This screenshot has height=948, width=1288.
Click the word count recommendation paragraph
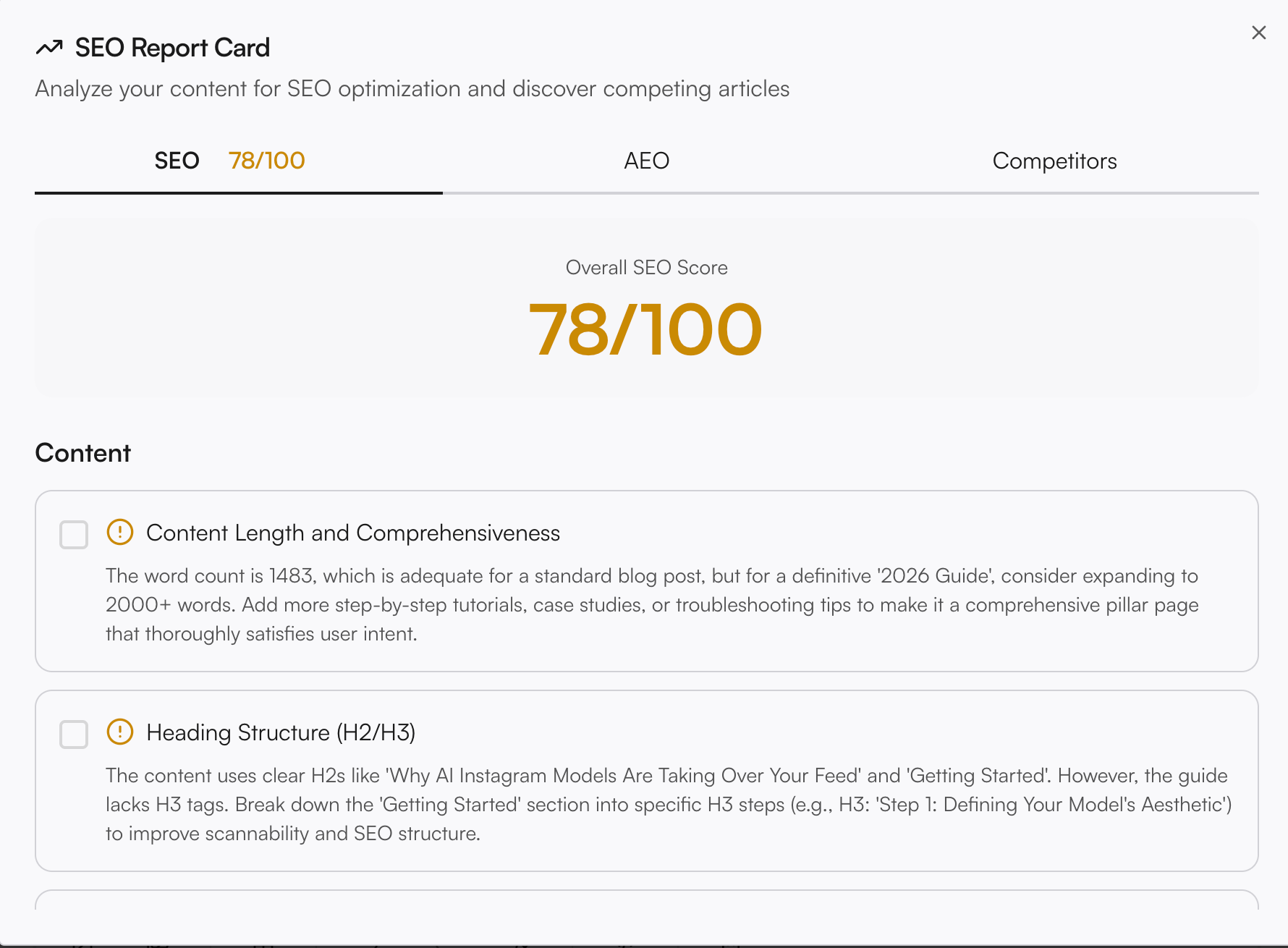tap(652, 605)
